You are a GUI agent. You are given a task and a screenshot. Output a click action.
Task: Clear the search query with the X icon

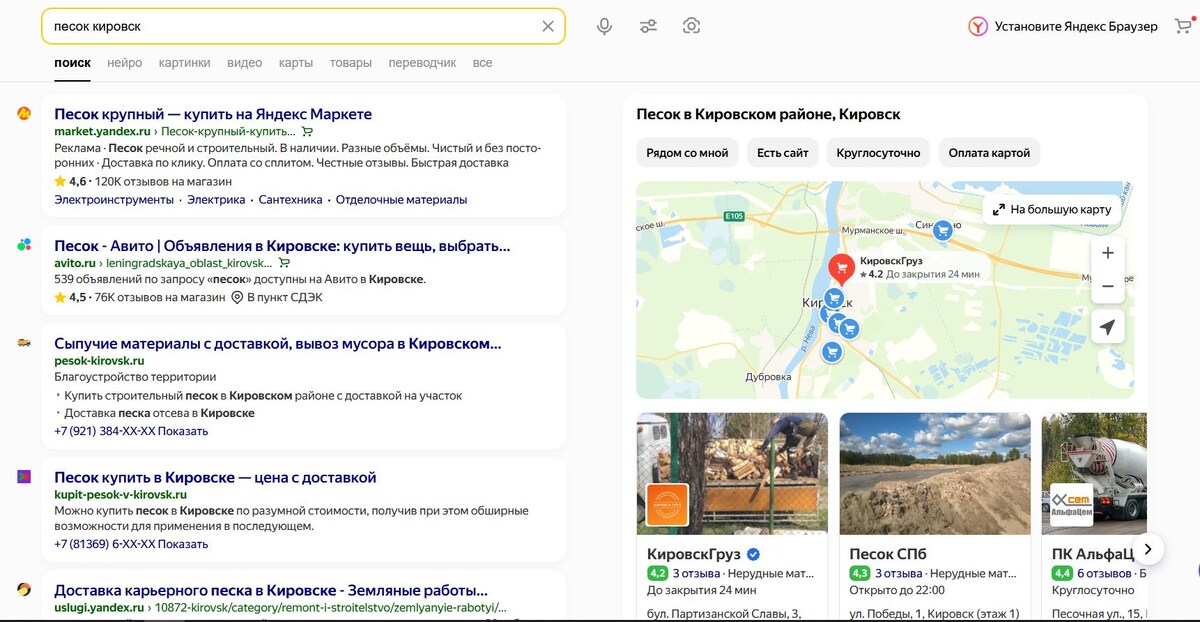coord(548,27)
